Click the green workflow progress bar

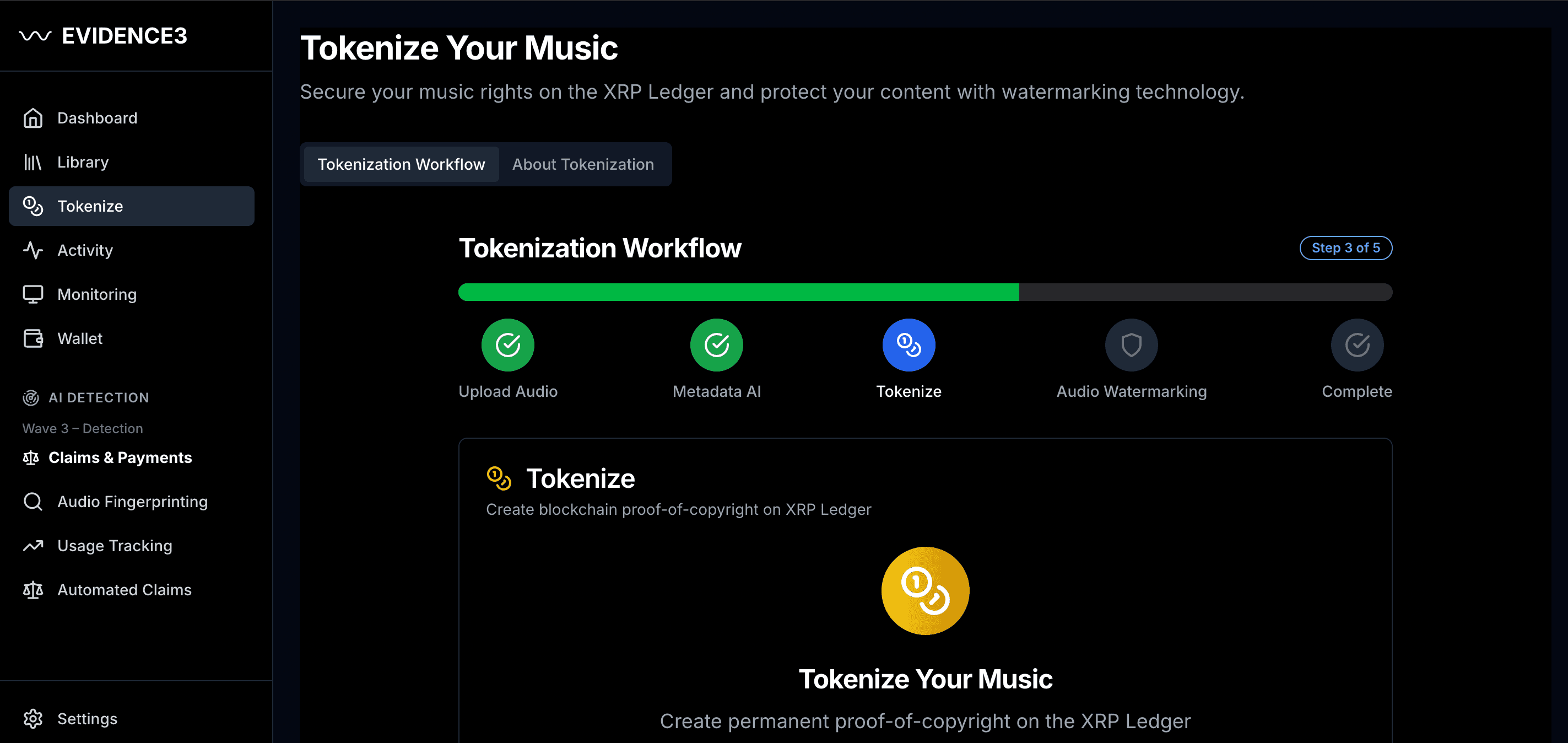738,292
